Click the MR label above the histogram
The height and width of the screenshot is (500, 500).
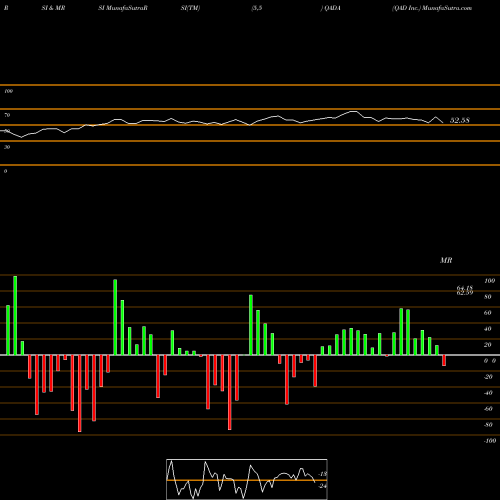coord(446,260)
